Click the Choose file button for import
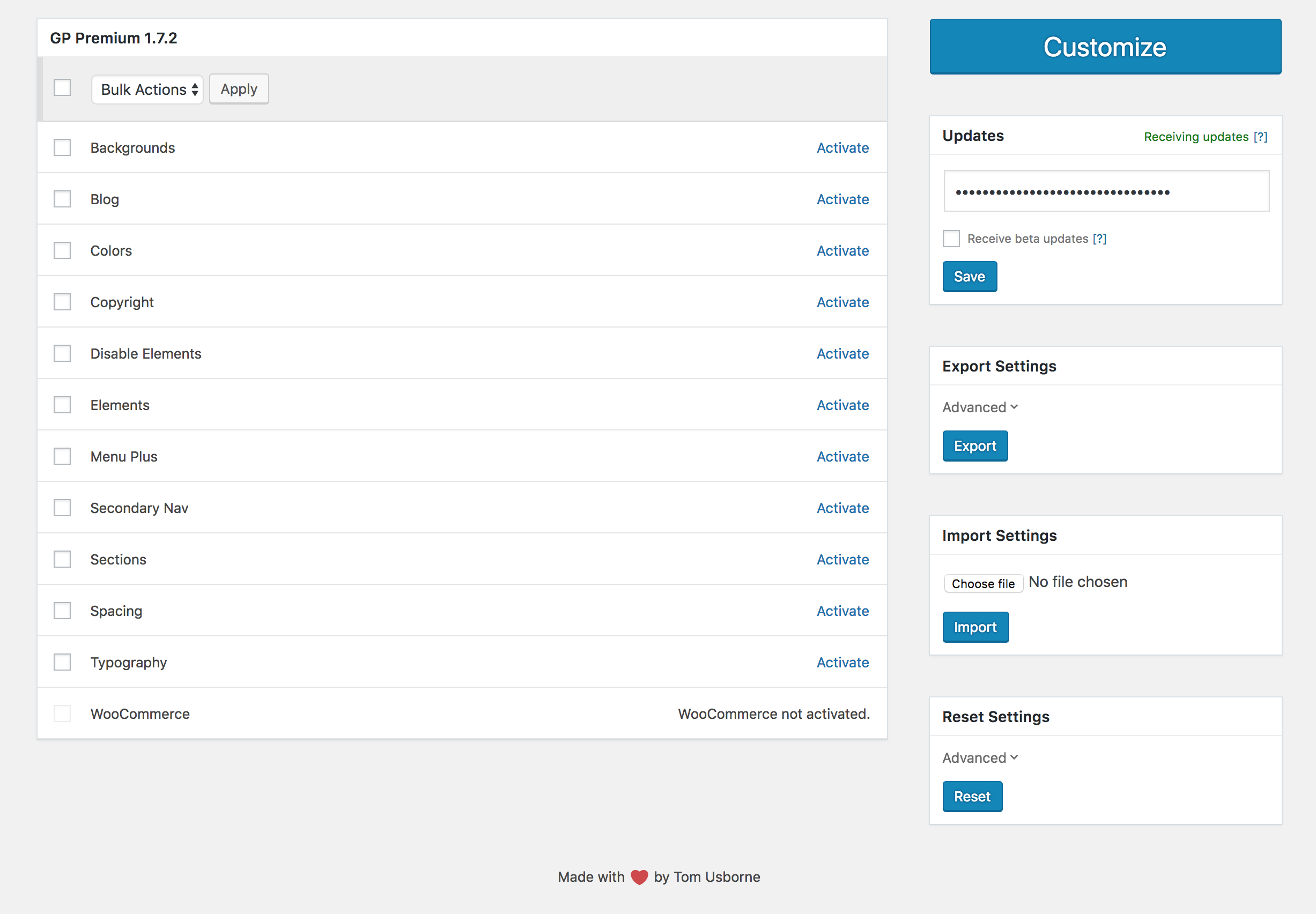Screen dimensions: 1316x914 pyautogui.click(x=983, y=582)
